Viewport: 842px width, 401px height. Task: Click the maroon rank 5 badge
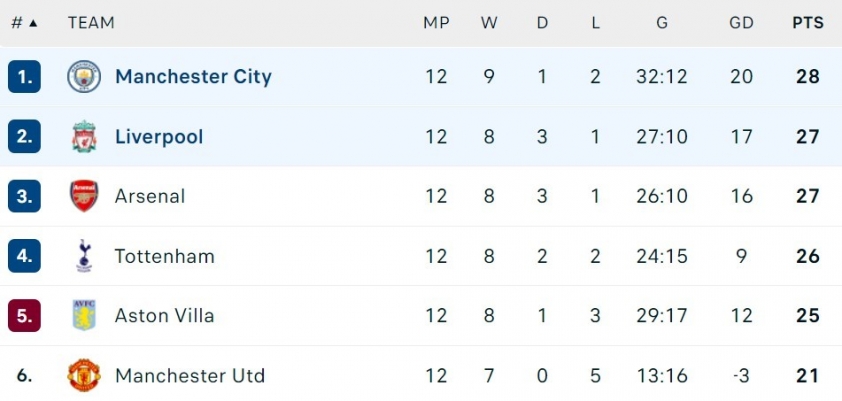pyautogui.click(x=24, y=316)
